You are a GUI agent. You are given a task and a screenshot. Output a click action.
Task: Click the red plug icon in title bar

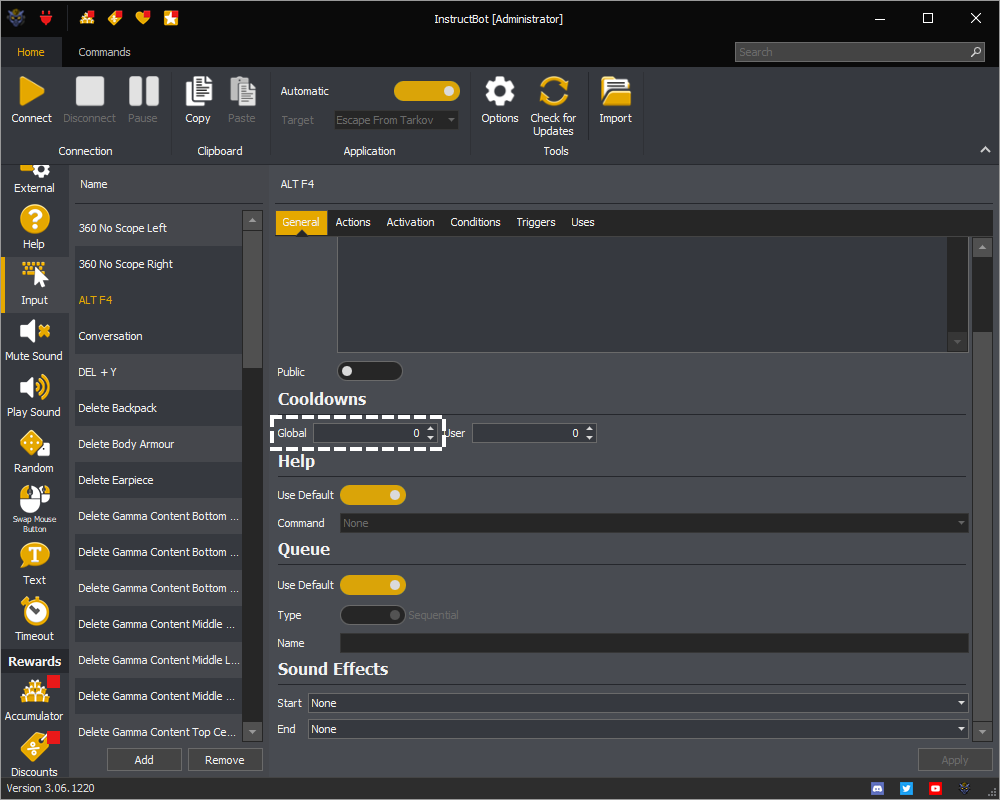click(46, 18)
